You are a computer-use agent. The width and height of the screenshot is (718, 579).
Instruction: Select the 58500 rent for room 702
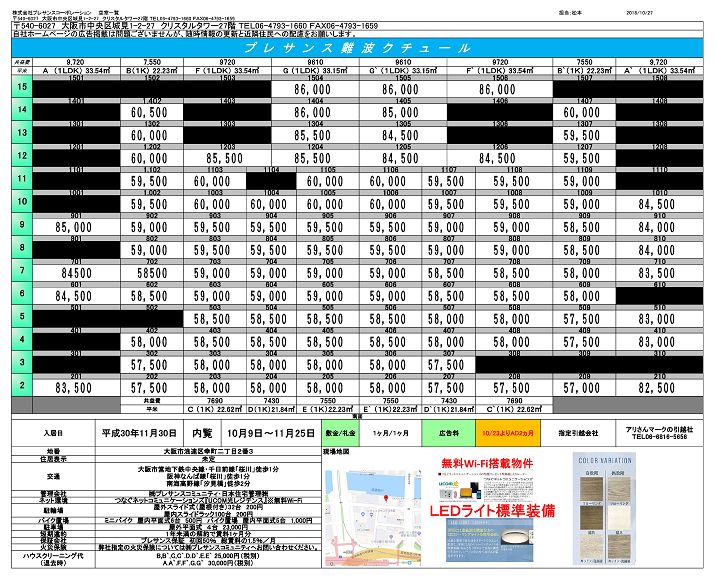click(152, 273)
